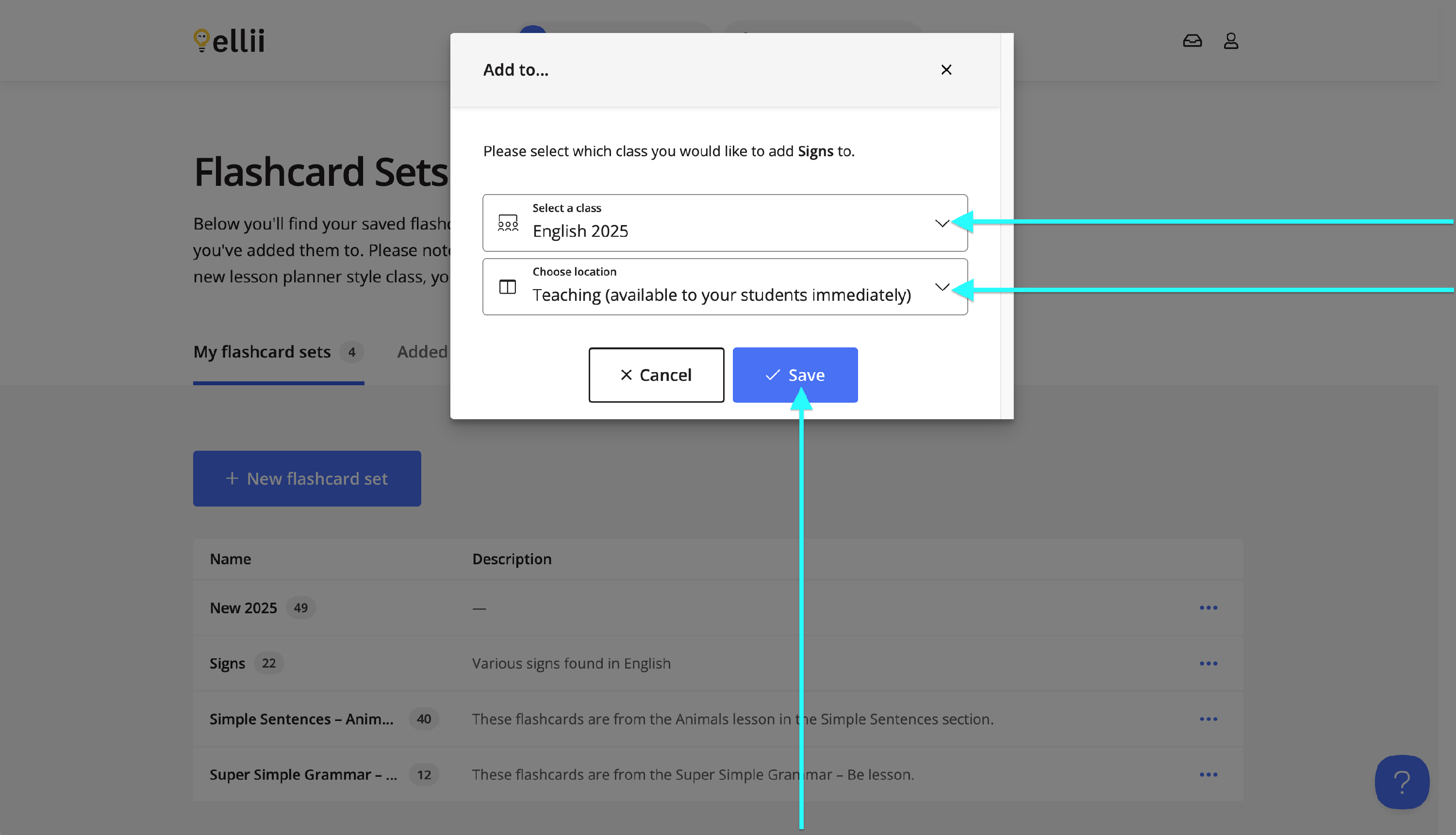This screenshot has width=1456, height=835.
Task: Expand the Select a class dropdown
Action: pyautogui.click(x=724, y=223)
